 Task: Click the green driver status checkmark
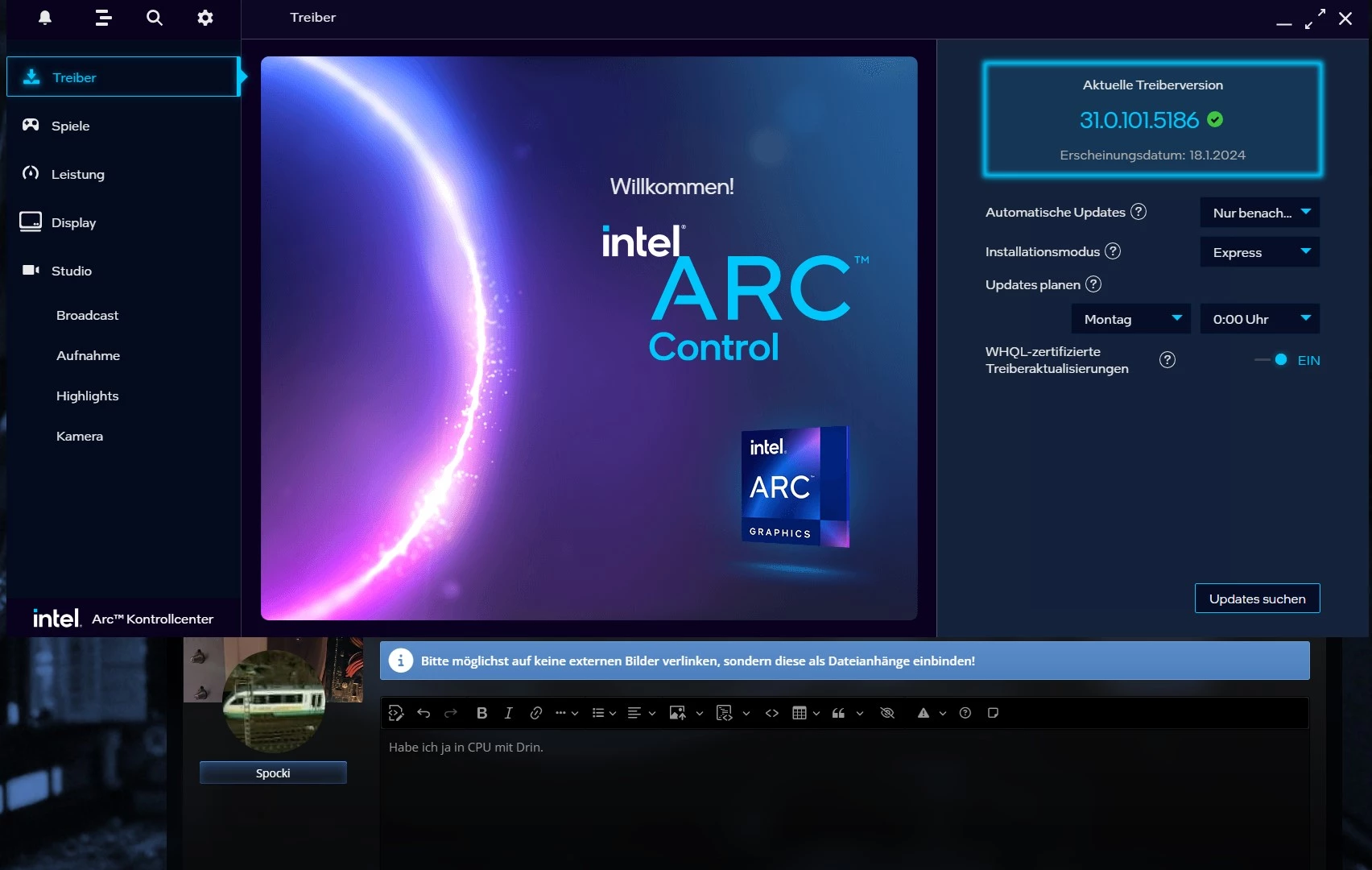[1216, 119]
